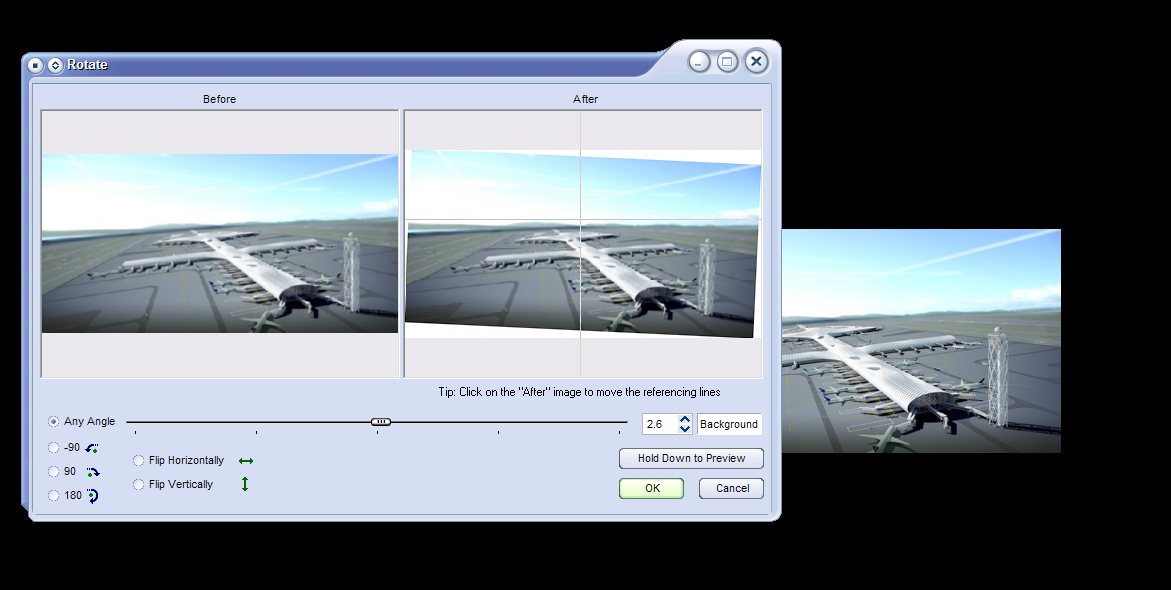Screen dimensions: 1171x590
Task: Confirm rotation with the OK button
Action: point(651,488)
